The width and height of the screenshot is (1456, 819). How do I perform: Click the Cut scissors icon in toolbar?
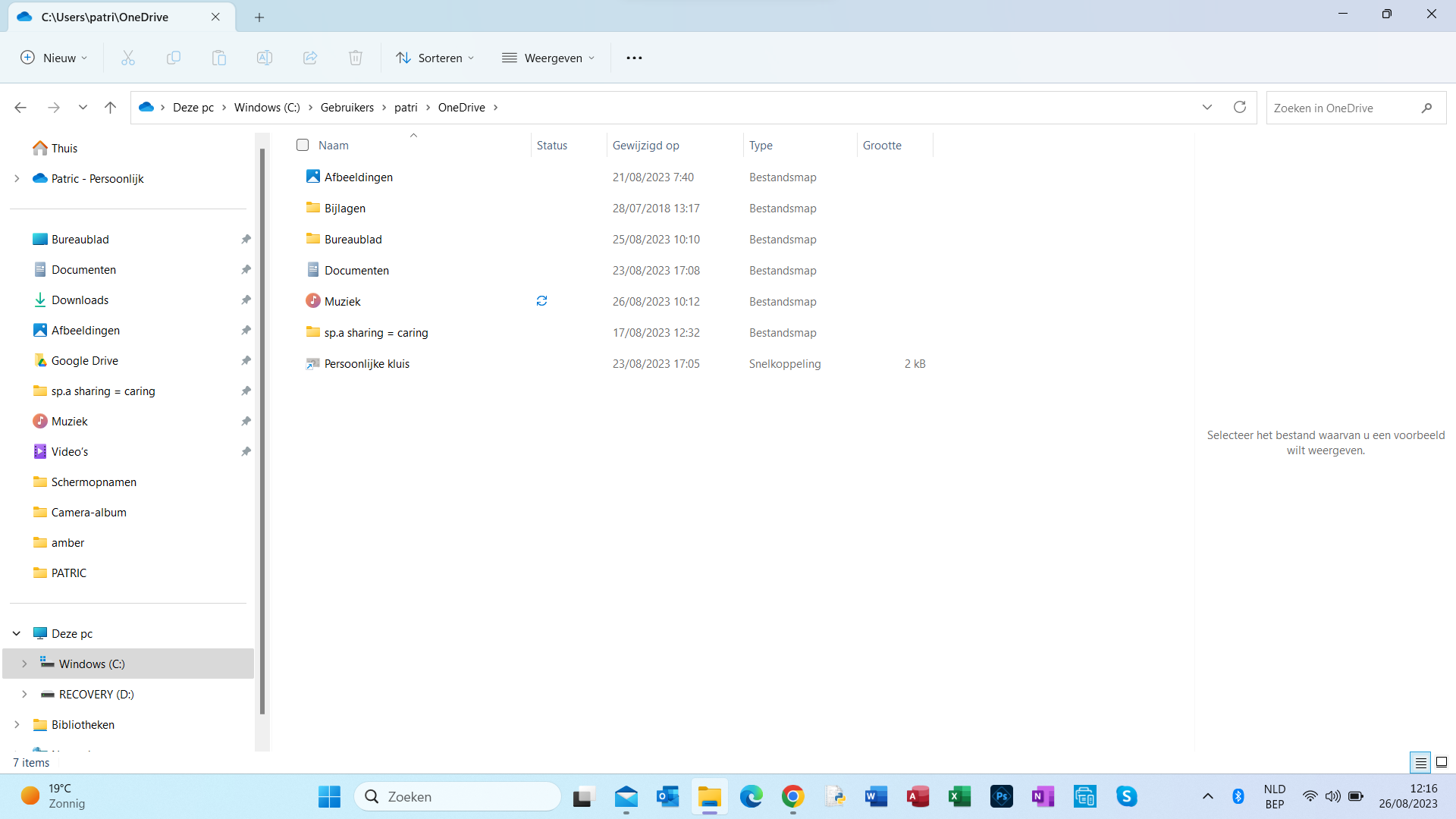[128, 58]
